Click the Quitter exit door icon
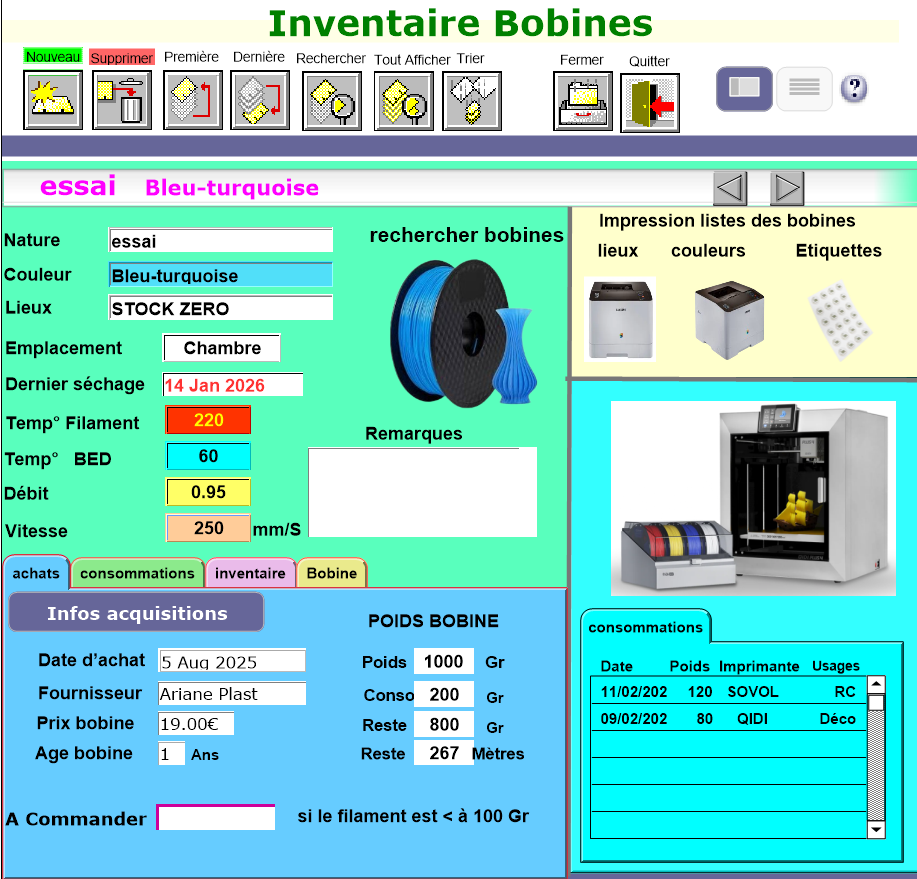The width and height of the screenshot is (917, 879). (650, 102)
